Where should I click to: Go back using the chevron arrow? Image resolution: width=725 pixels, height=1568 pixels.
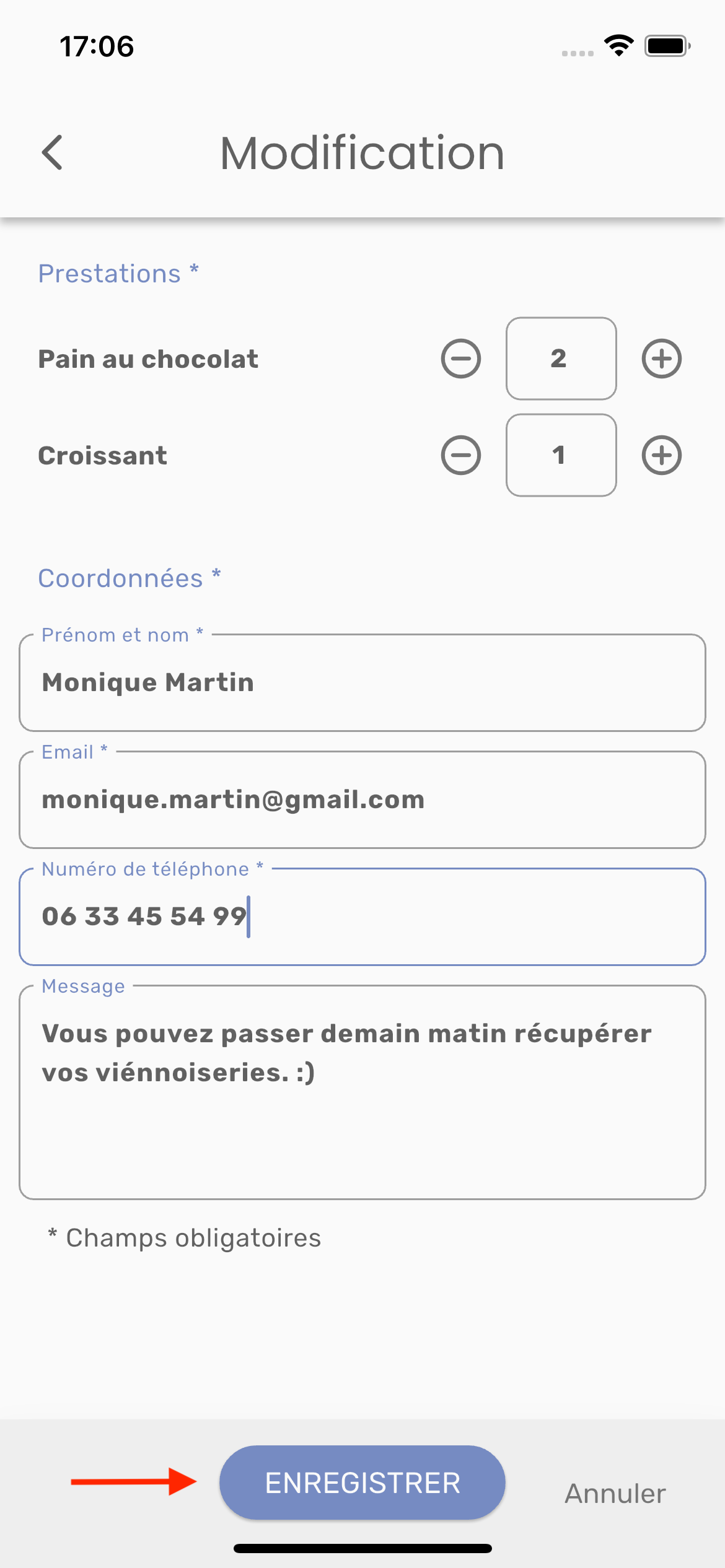[53, 152]
